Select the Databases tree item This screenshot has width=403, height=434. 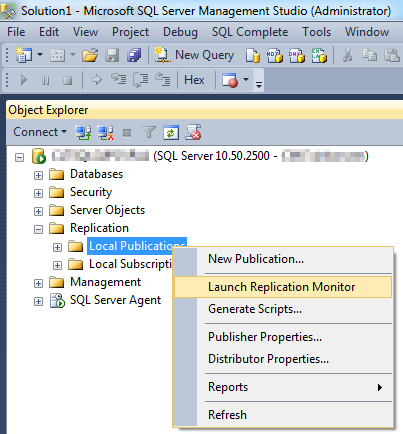[x=96, y=174]
